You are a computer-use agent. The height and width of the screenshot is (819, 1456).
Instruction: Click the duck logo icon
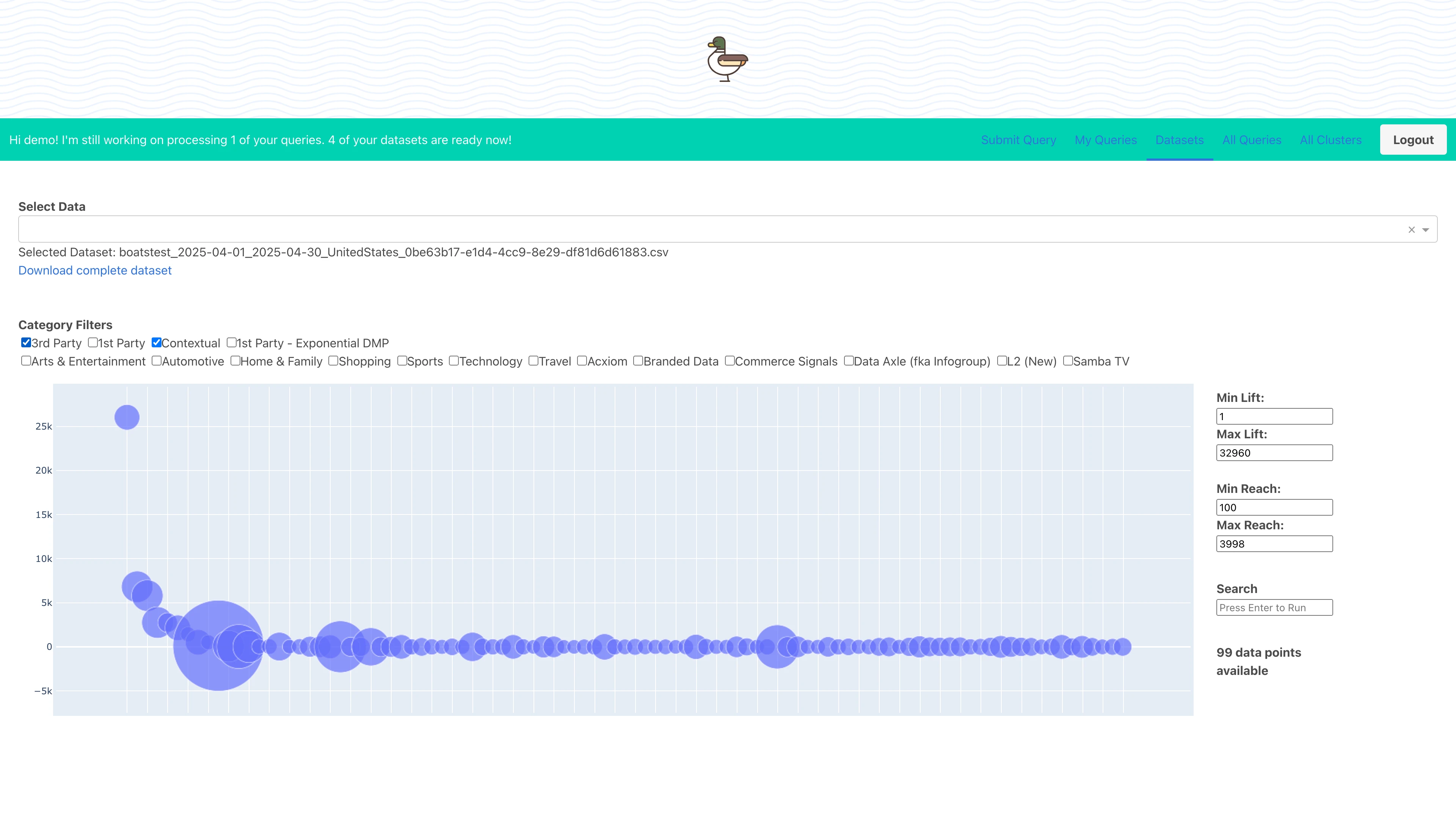pyautogui.click(x=728, y=60)
